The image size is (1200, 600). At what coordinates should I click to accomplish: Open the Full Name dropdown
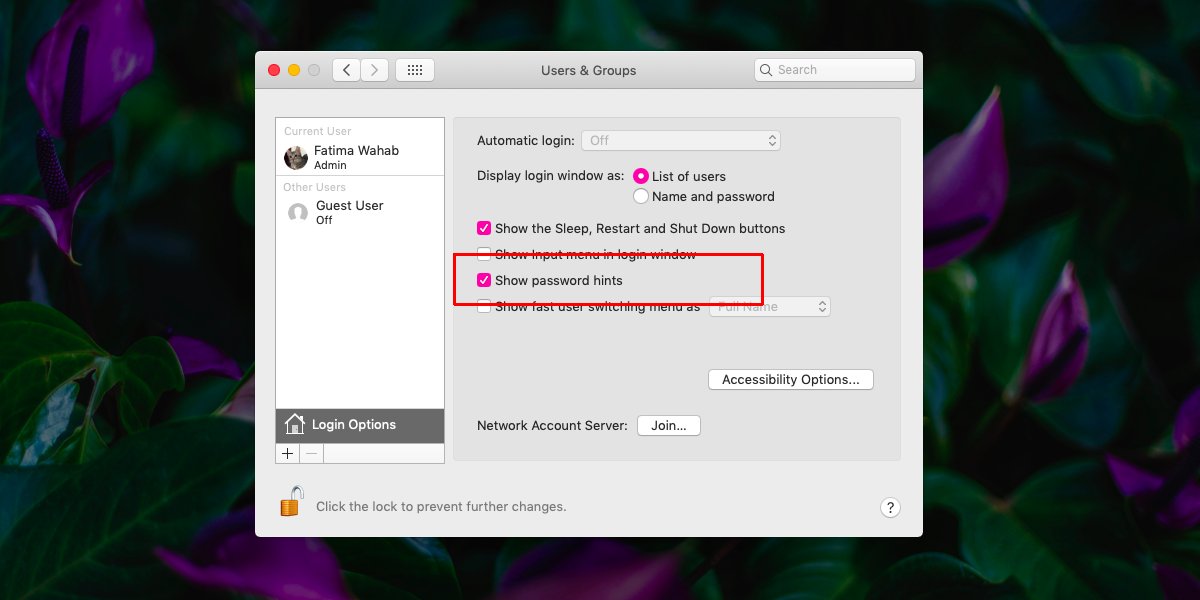(x=769, y=306)
